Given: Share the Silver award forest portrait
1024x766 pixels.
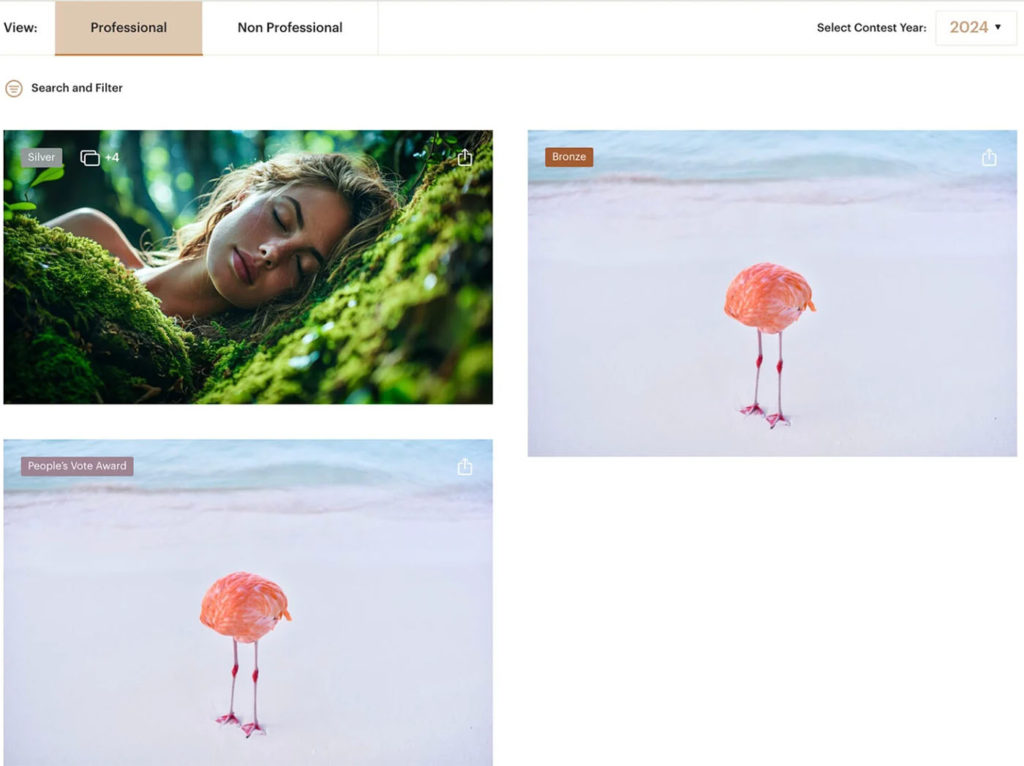Looking at the screenshot, I should coord(465,158).
